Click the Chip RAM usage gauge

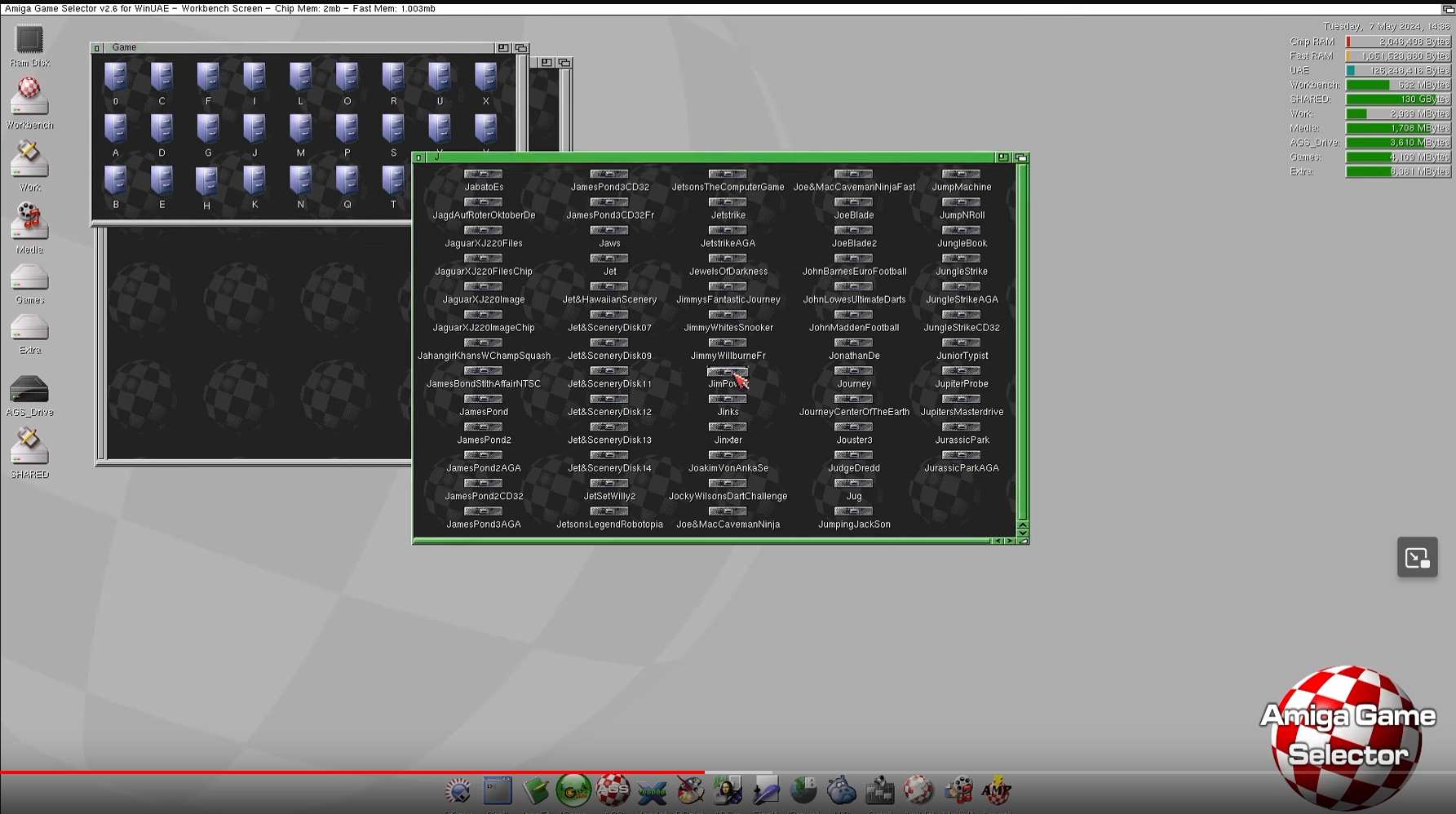click(x=1398, y=42)
